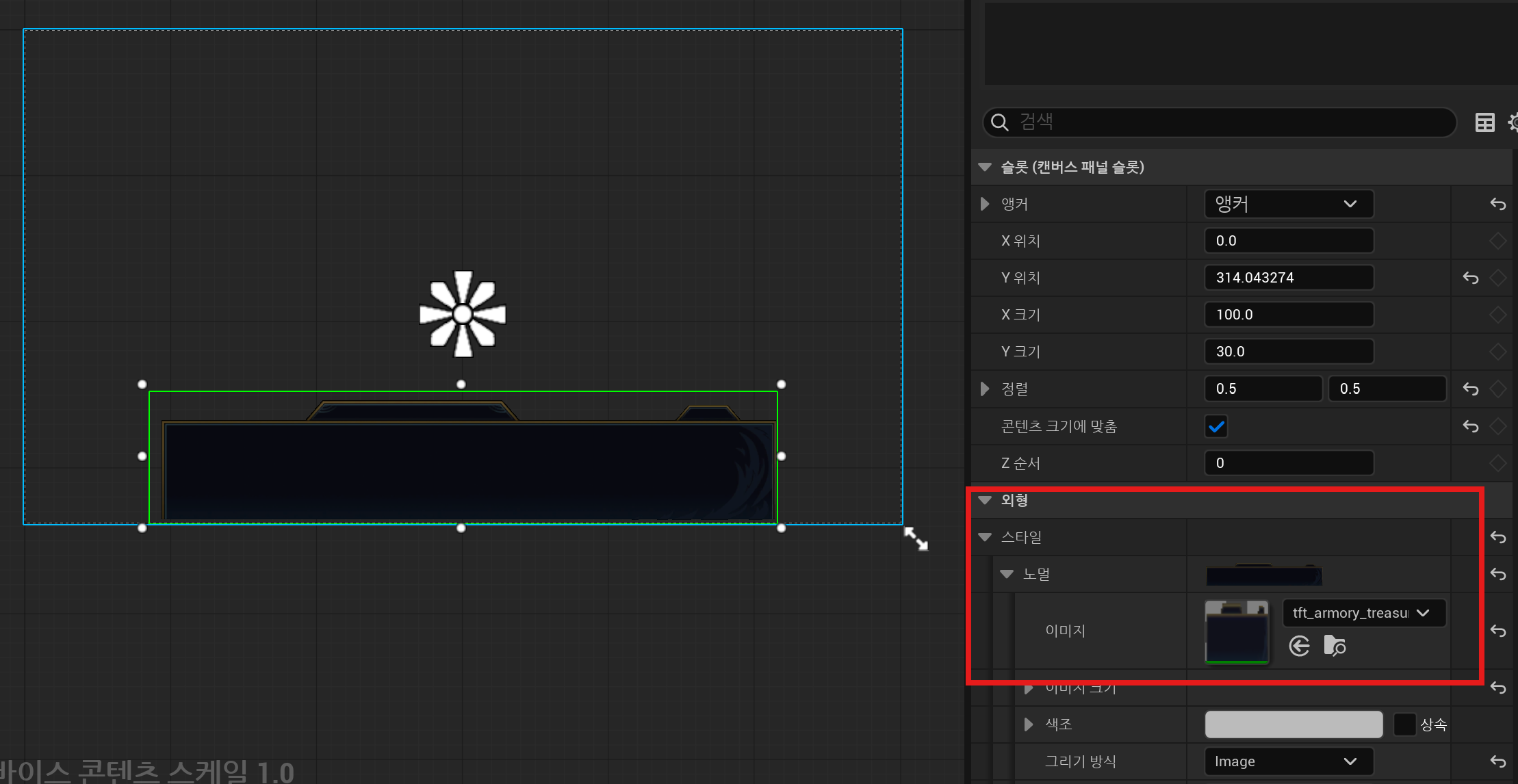
Task: Add keyframe diamond for 정렬
Action: pos(1497,389)
